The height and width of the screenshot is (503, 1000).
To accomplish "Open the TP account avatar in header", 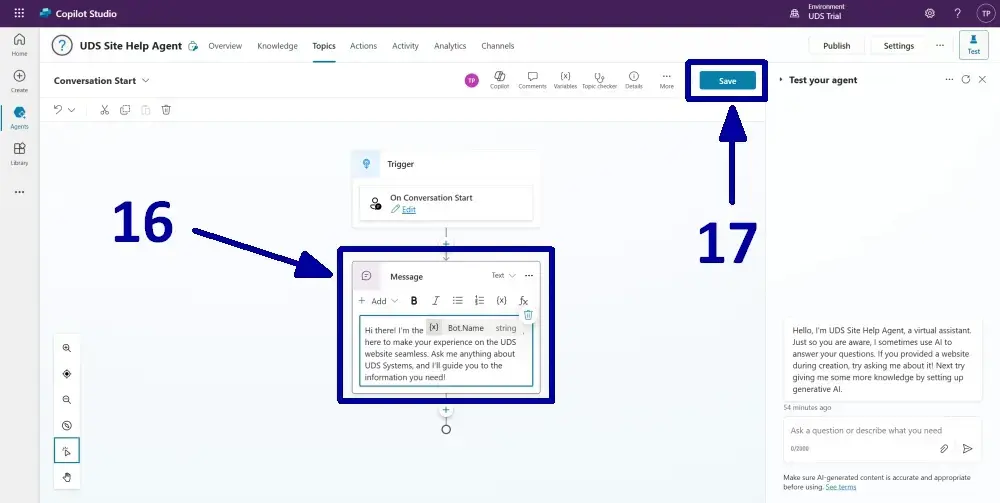I will [985, 13].
